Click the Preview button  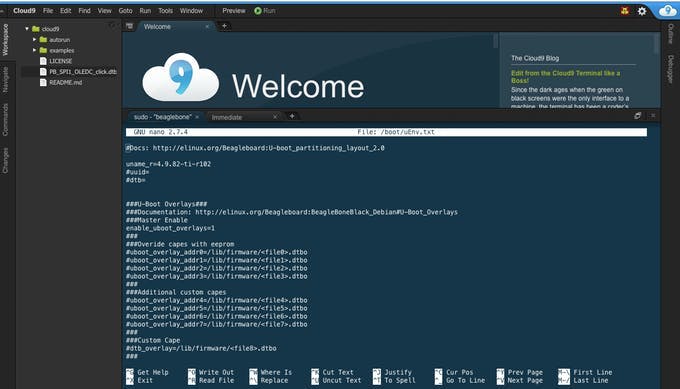point(234,11)
